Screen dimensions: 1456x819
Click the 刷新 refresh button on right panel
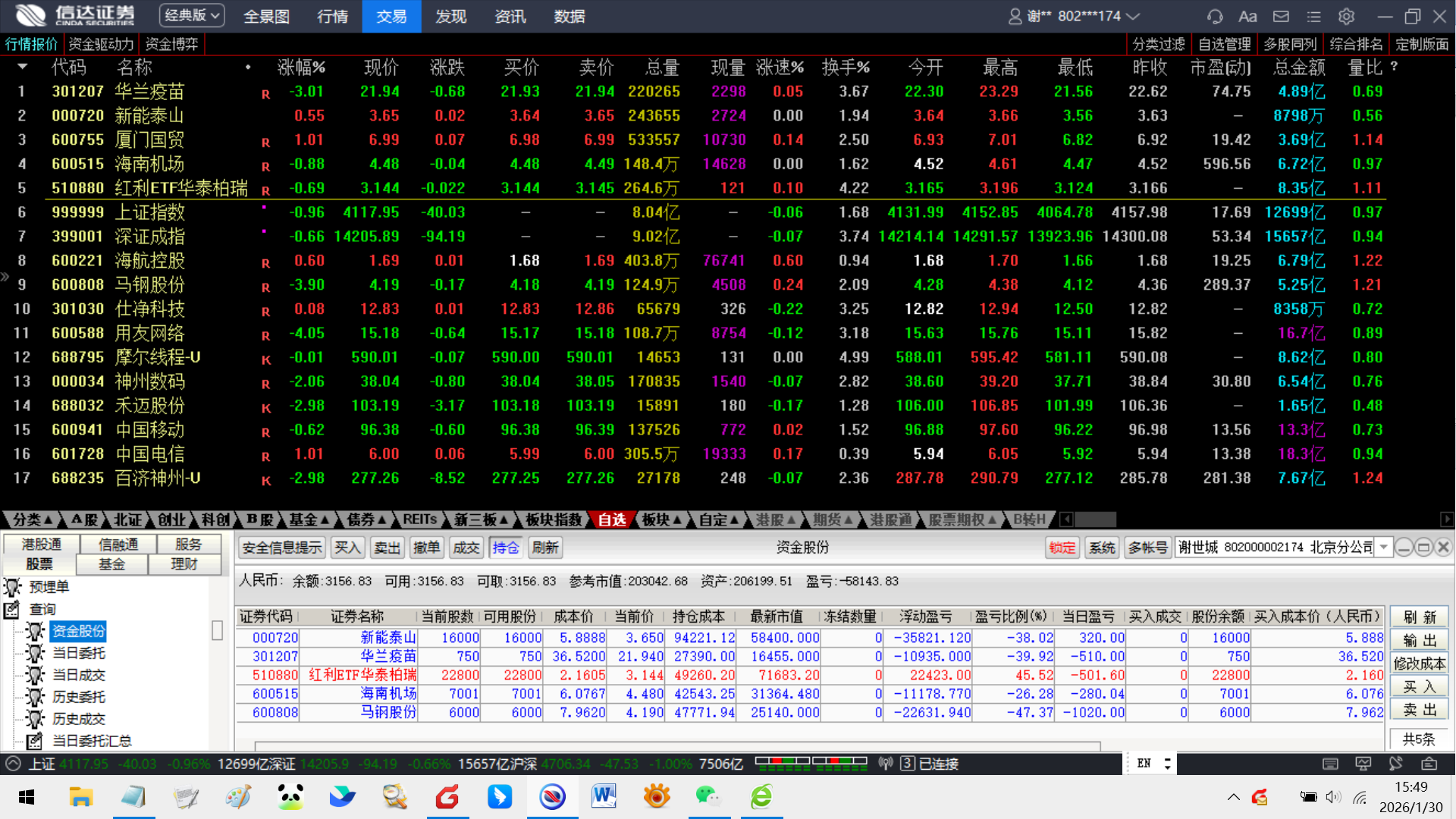[1419, 617]
